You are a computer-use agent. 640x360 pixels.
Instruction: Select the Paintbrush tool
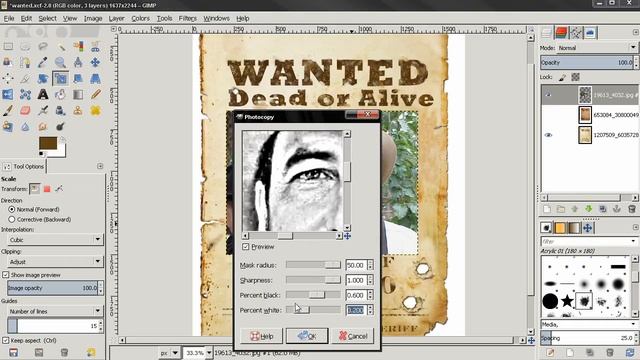pyautogui.click(x=8, y=111)
